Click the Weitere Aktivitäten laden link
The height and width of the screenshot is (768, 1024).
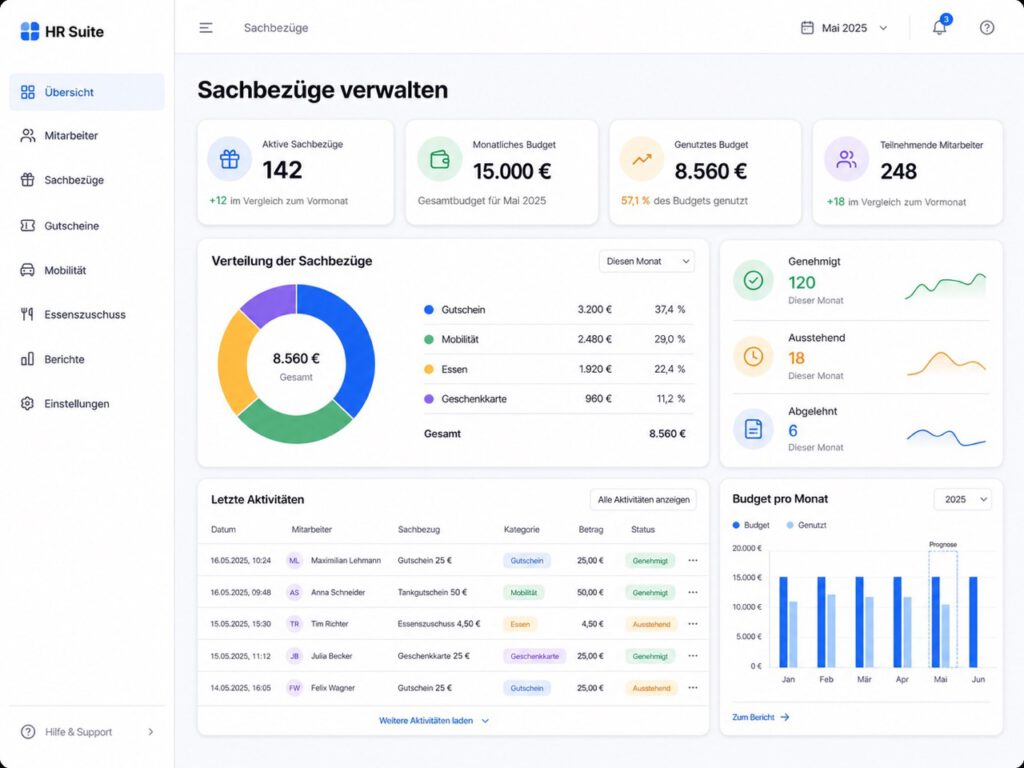point(426,721)
